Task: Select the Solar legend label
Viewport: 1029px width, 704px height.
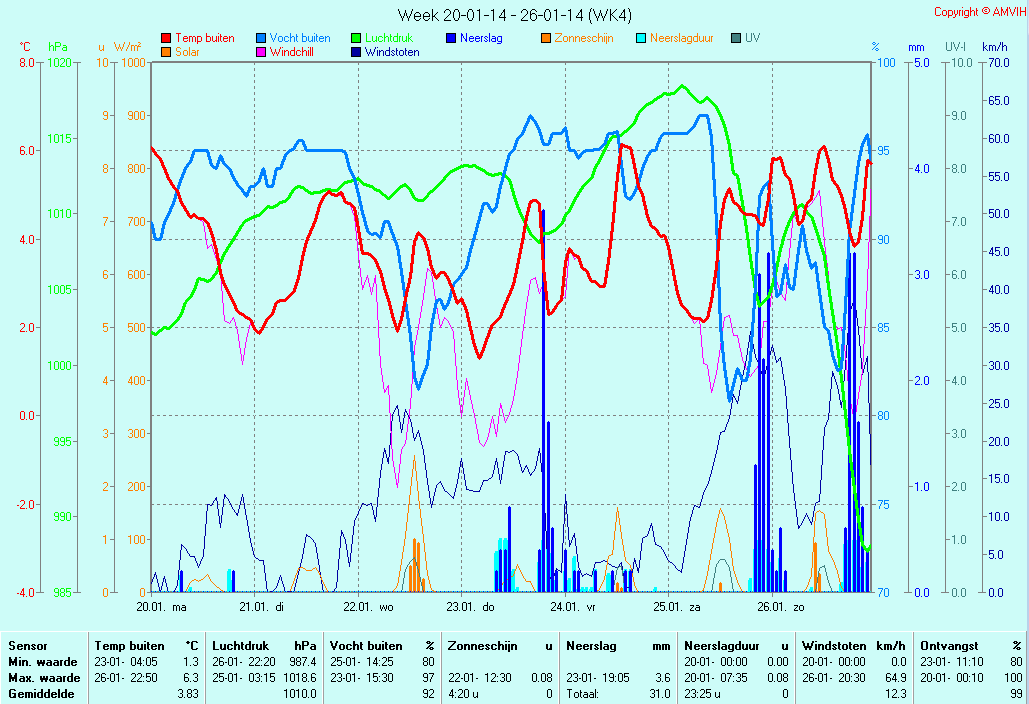Action: (x=187, y=52)
